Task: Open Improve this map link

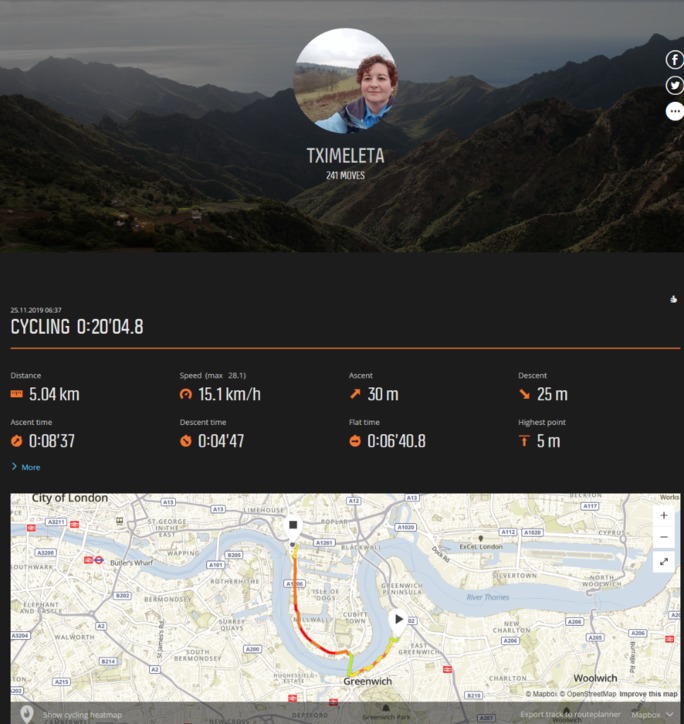Action: (x=648, y=694)
